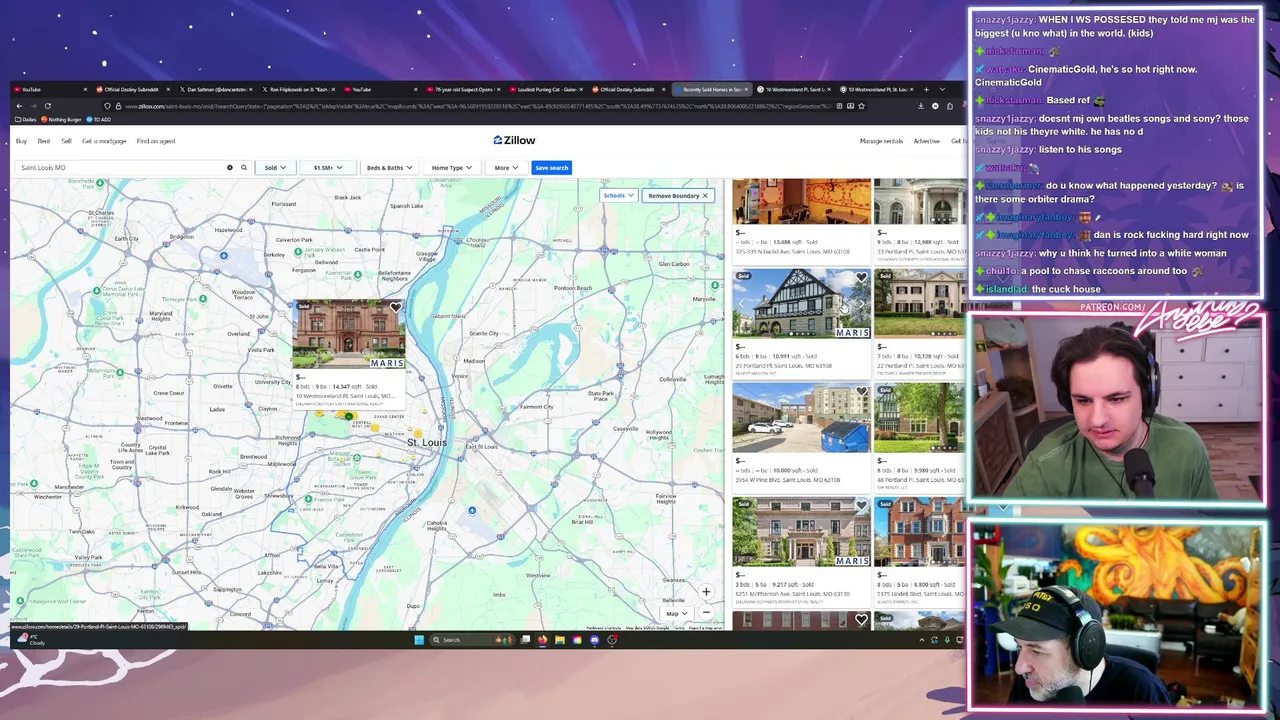Viewport: 1280px width, 720px height.
Task: Toggle heart on bottom partially visible listing
Action: [861, 620]
